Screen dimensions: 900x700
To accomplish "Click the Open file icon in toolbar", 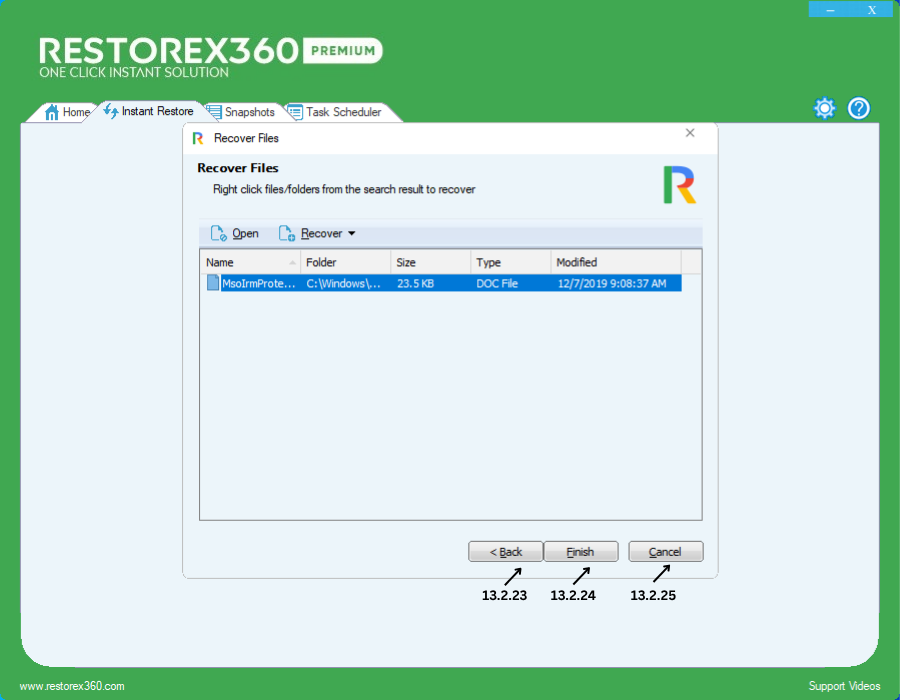I will (218, 234).
